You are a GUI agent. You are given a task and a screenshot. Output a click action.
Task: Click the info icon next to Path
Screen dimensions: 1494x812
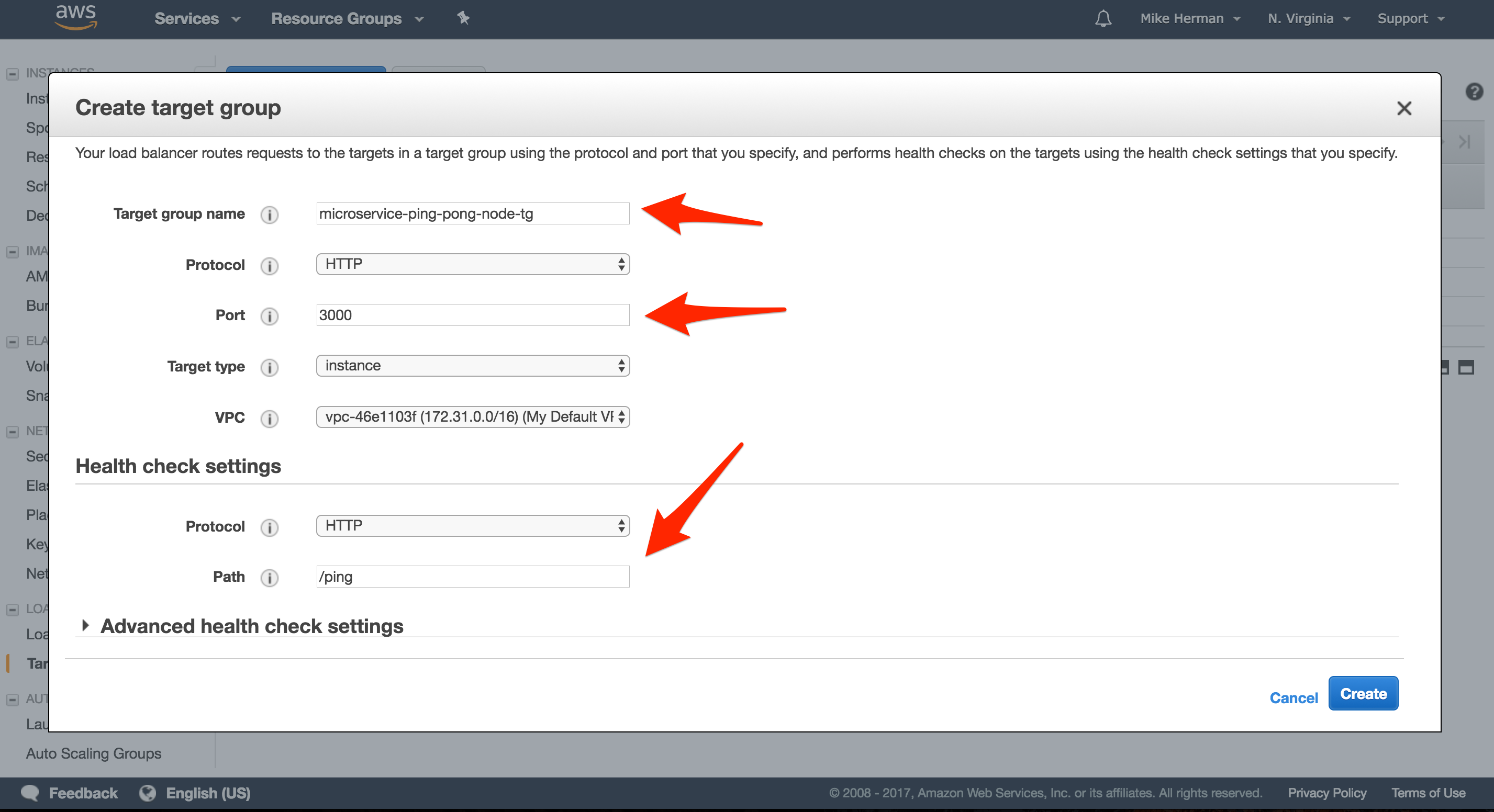click(269, 577)
